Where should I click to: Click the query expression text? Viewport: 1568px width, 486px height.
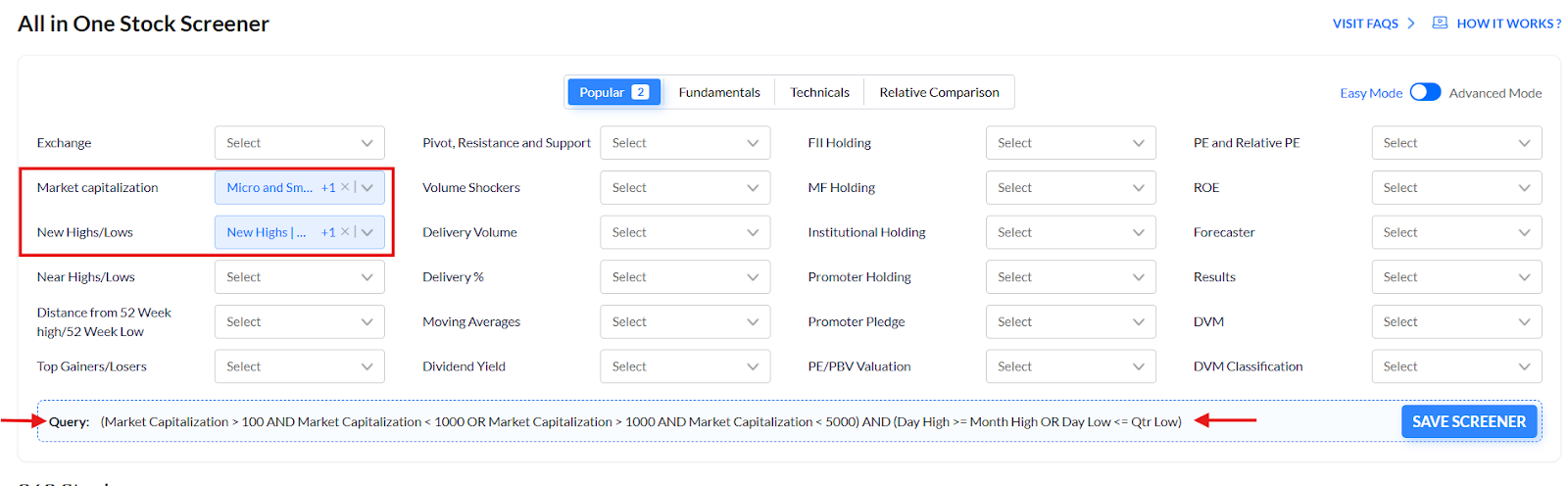click(641, 422)
